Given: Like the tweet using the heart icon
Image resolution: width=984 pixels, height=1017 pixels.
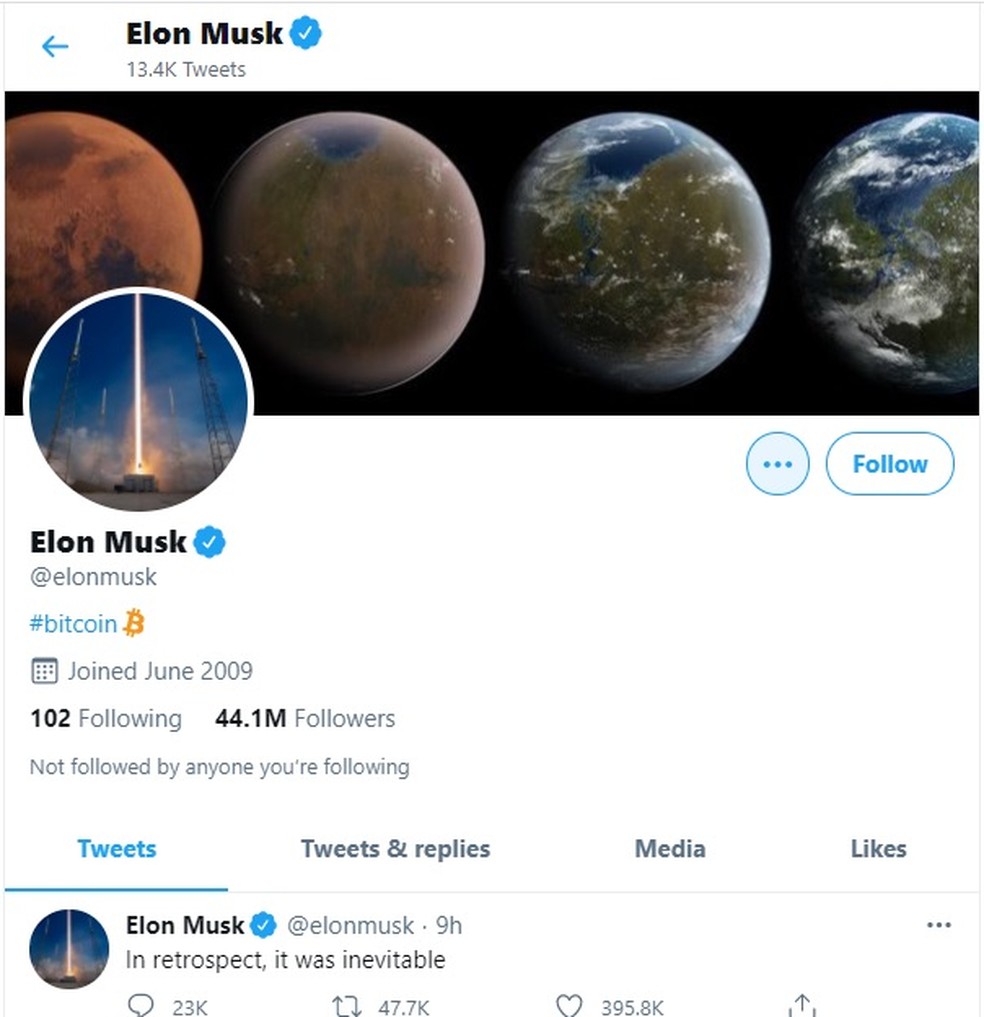Looking at the screenshot, I should click(x=569, y=1005).
